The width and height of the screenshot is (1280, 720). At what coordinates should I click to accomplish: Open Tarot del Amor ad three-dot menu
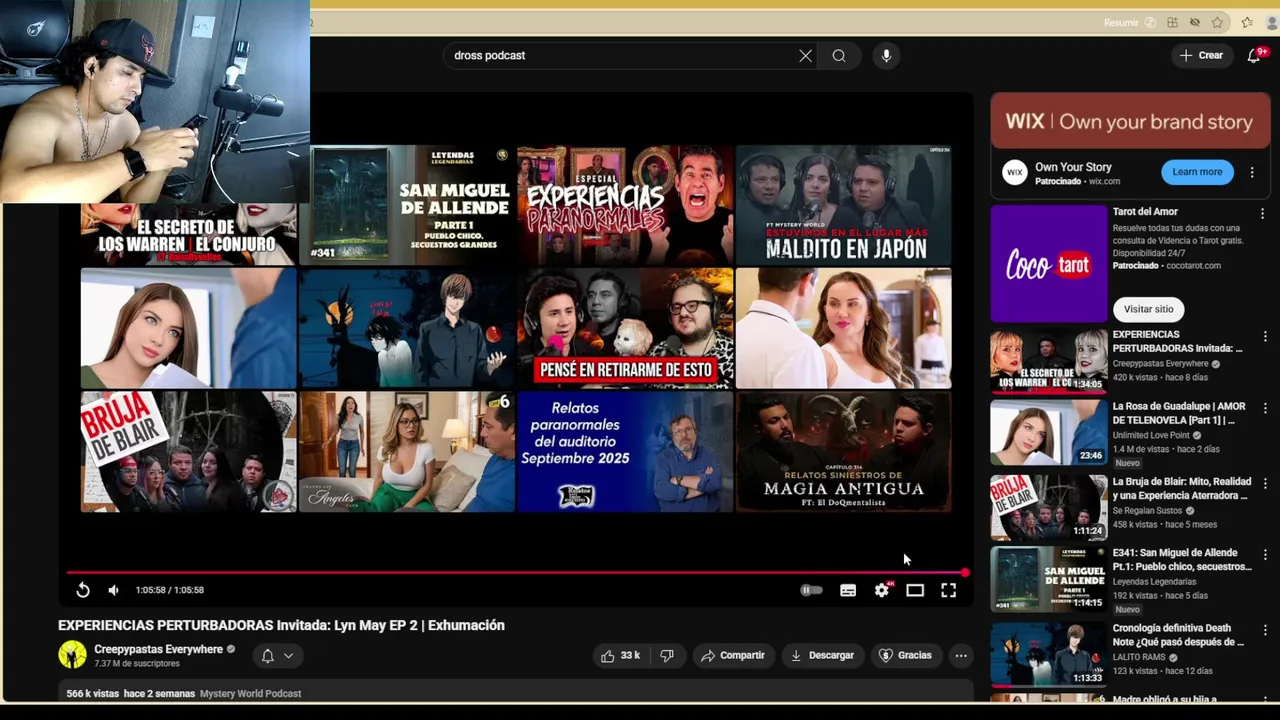(x=1263, y=214)
